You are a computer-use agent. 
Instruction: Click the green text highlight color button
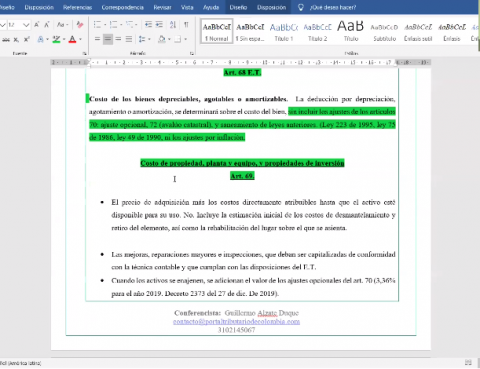(56, 39)
